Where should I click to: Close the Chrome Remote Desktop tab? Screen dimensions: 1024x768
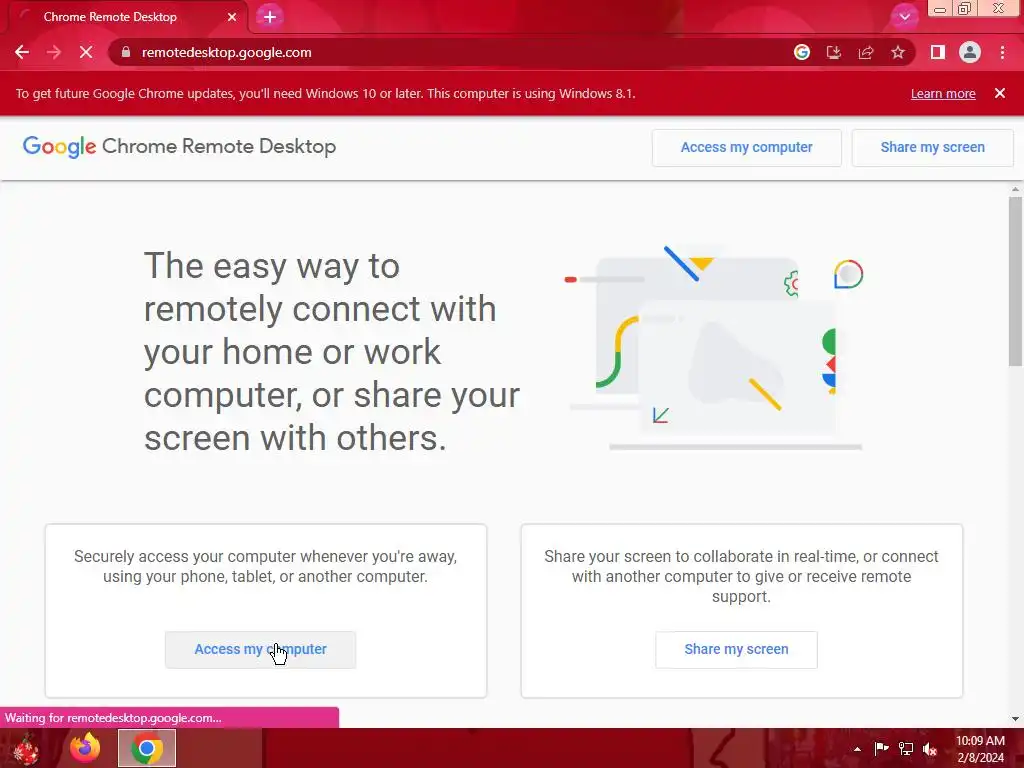tap(232, 17)
